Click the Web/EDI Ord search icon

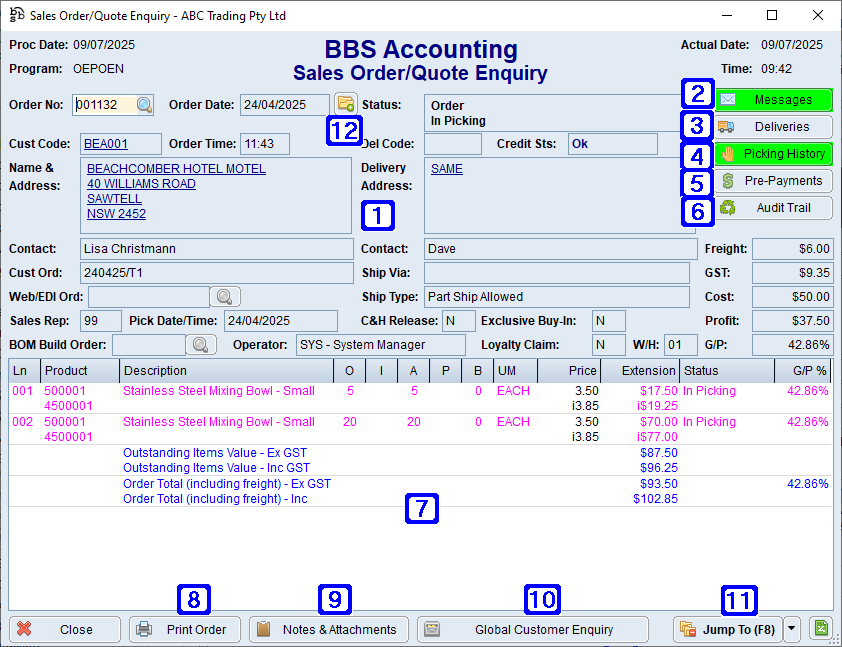(225, 296)
